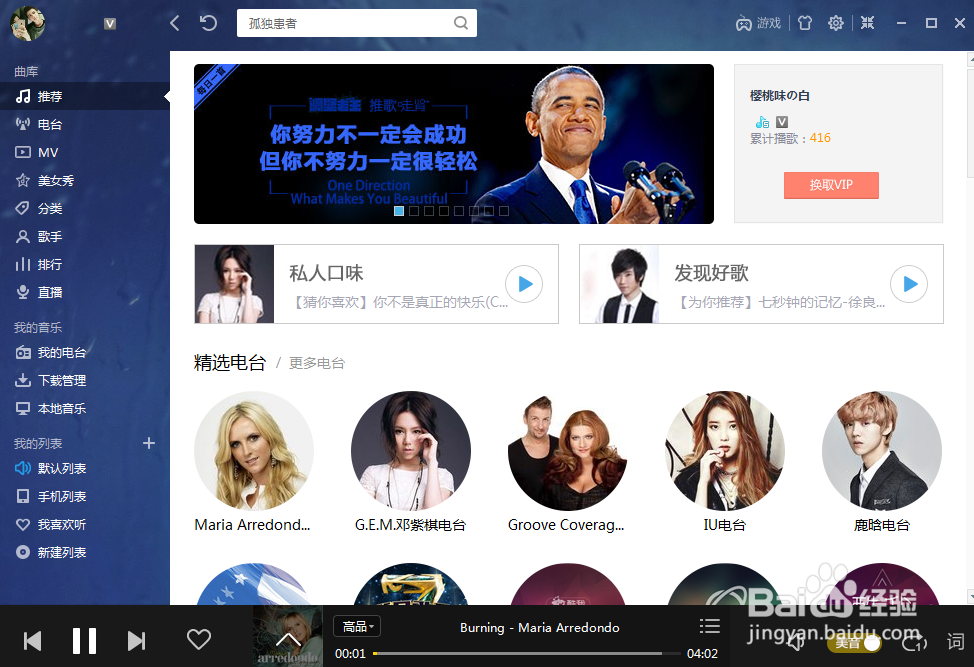974x667 pixels.
Task: Show lyrics with the 词 button
Action: click(x=955, y=641)
